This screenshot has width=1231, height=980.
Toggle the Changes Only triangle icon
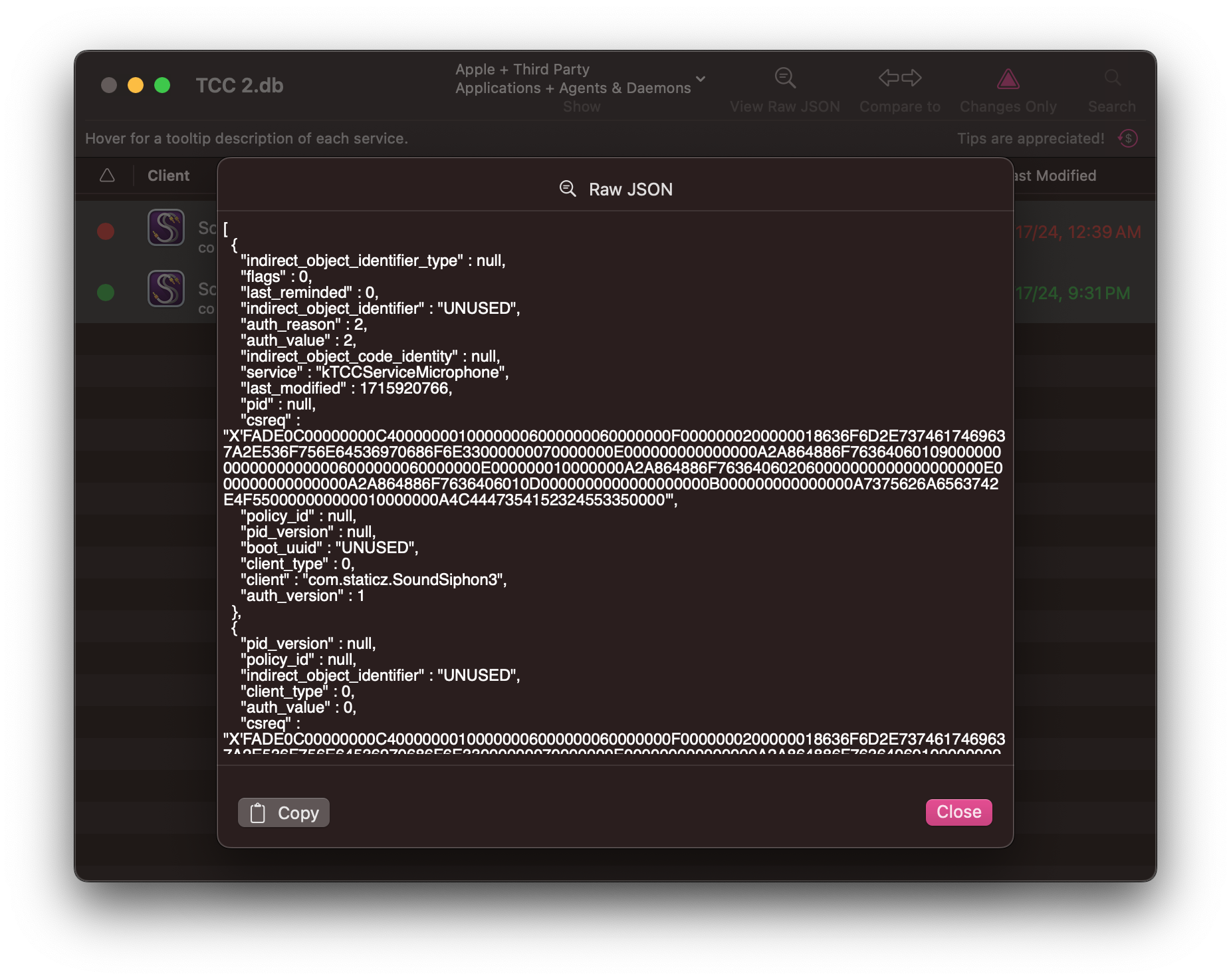coord(1008,79)
